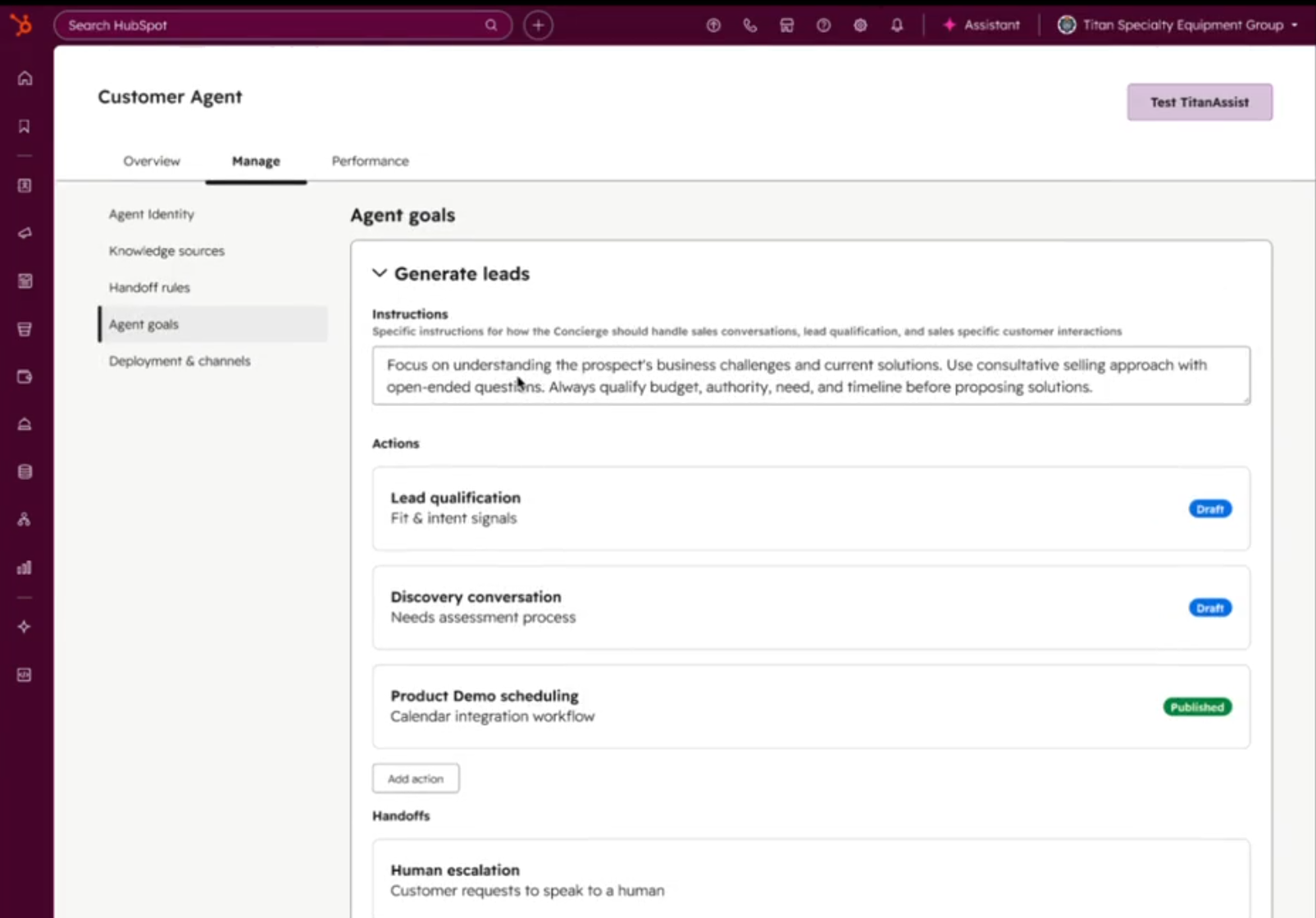Open the Development code sidebar icon
This screenshot has width=1316, height=918.
[25, 674]
